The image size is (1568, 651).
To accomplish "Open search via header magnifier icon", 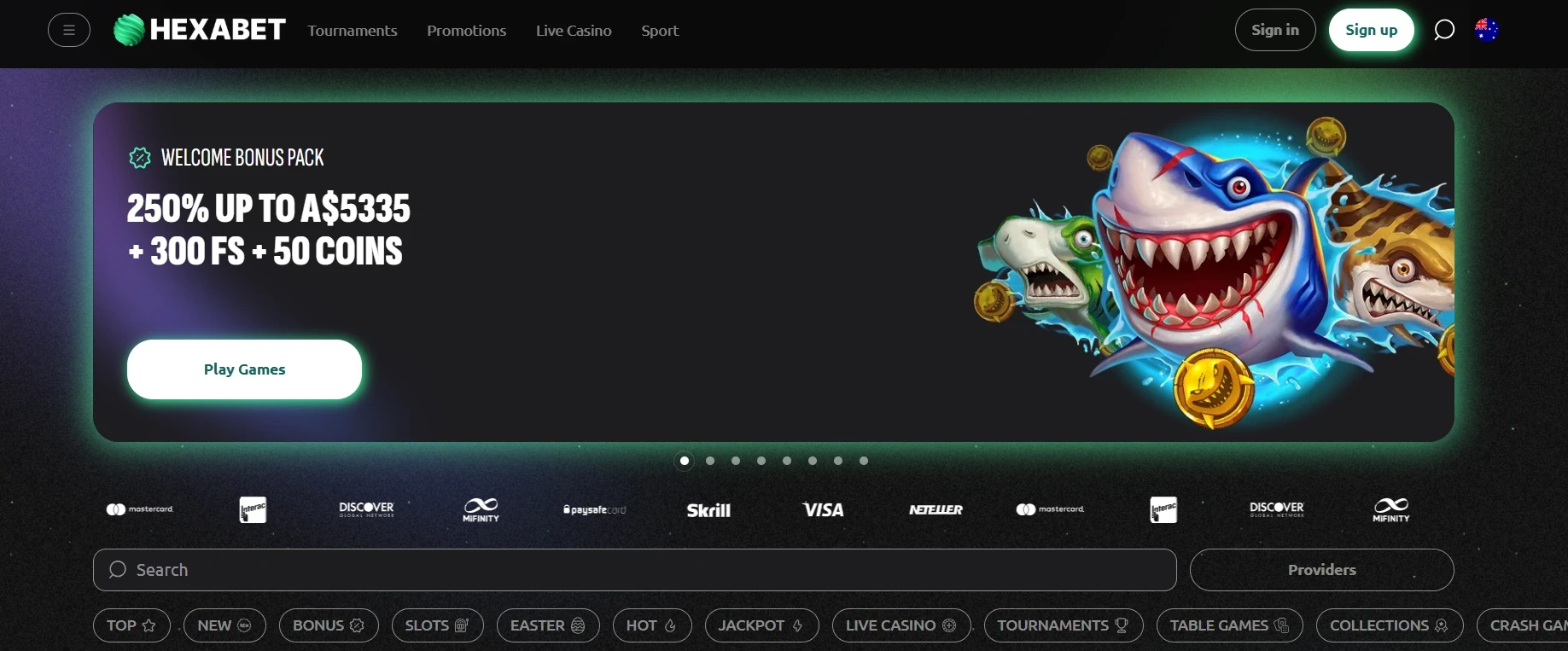I will [1444, 30].
